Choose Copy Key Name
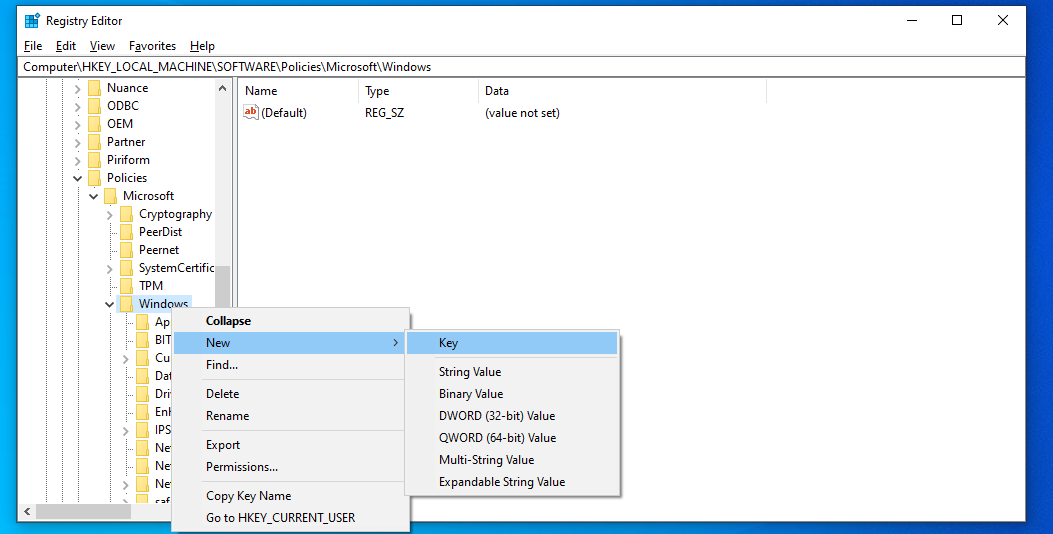Image resolution: width=1053 pixels, height=534 pixels. point(291,496)
